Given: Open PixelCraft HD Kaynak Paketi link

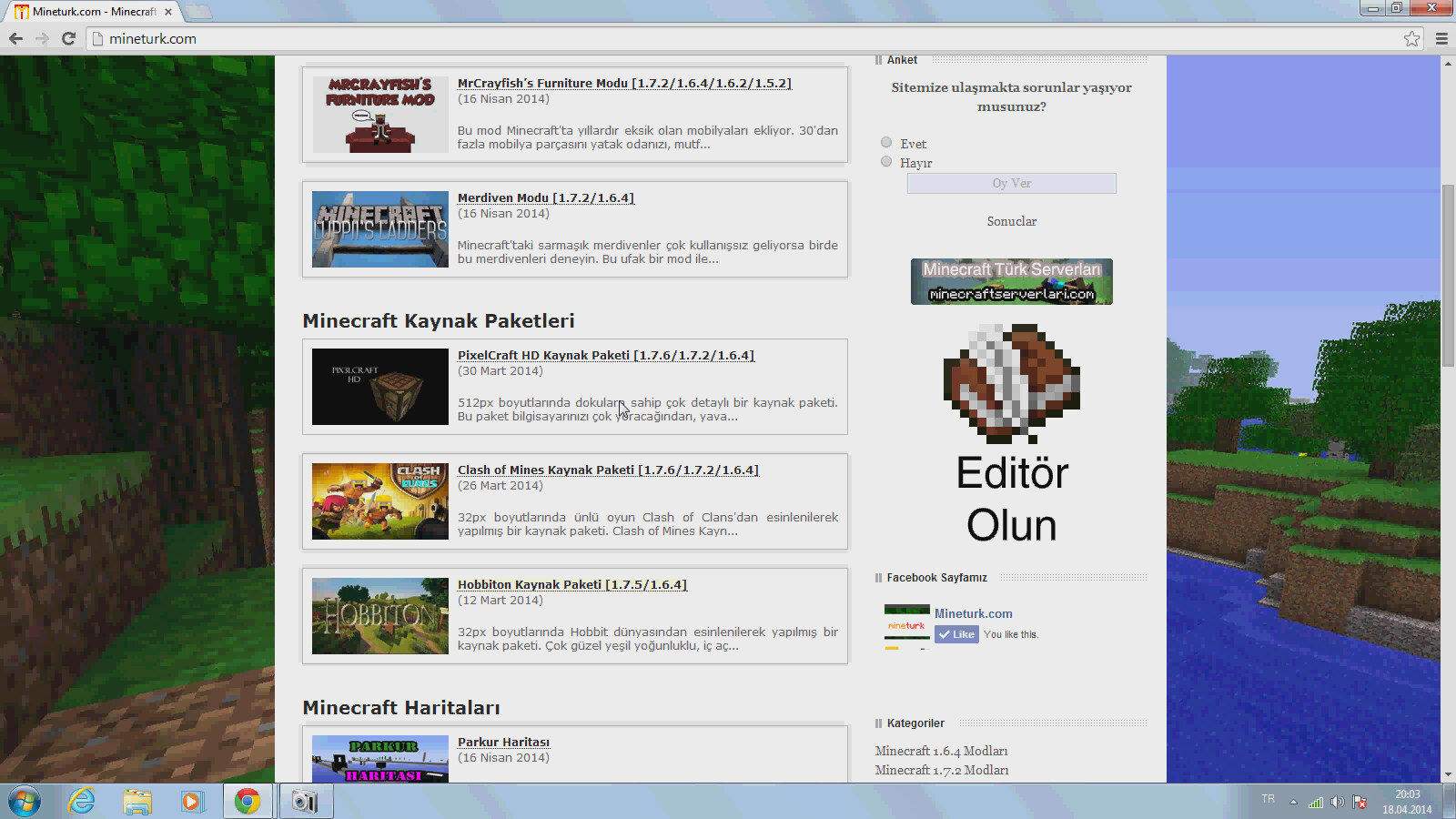Looking at the screenshot, I should (x=606, y=355).
